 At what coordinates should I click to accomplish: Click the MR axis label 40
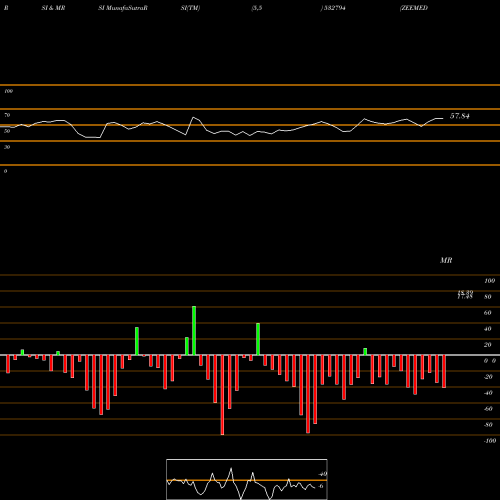[x=488, y=329]
